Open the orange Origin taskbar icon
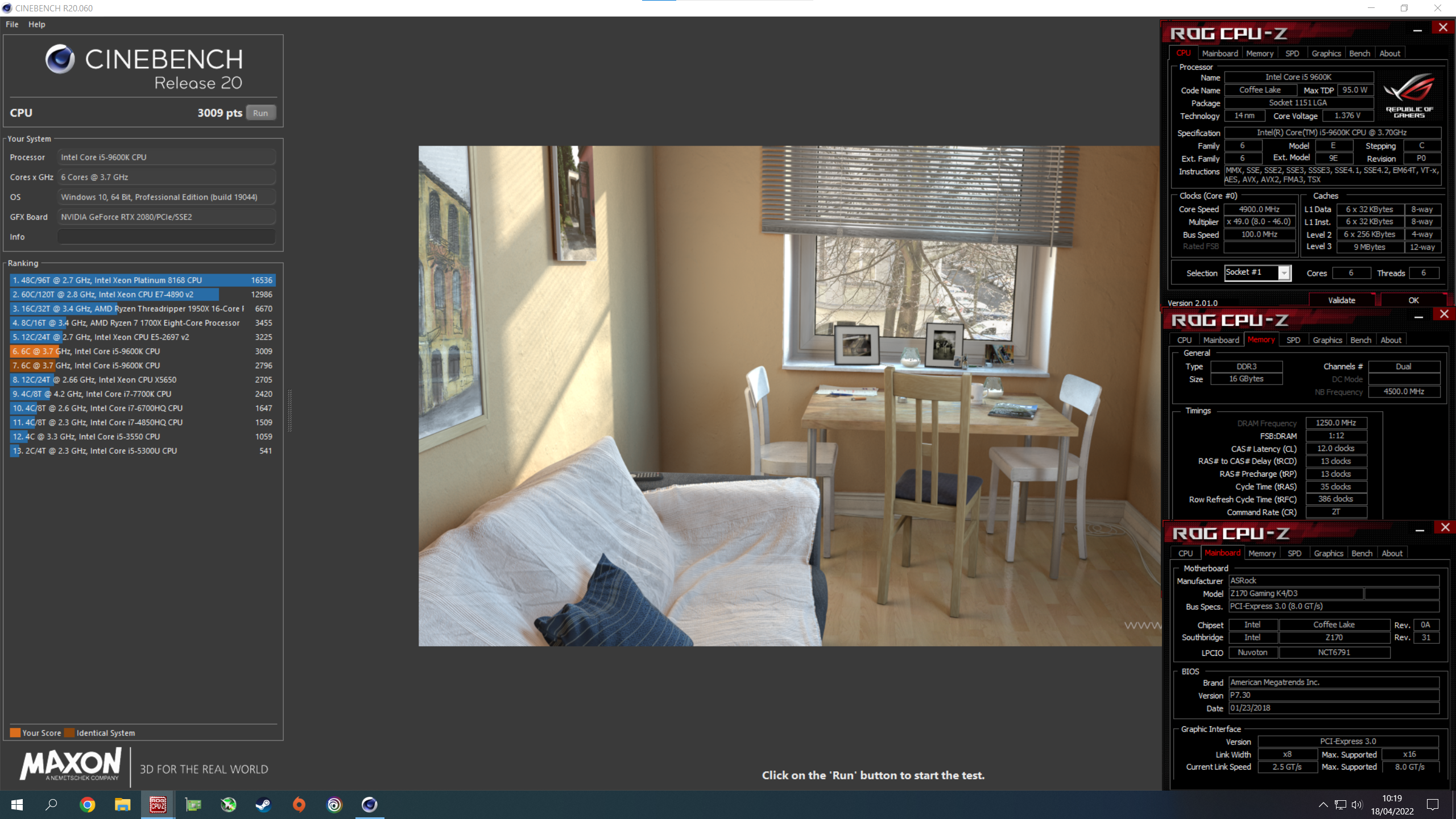The image size is (1456, 819). click(x=299, y=804)
